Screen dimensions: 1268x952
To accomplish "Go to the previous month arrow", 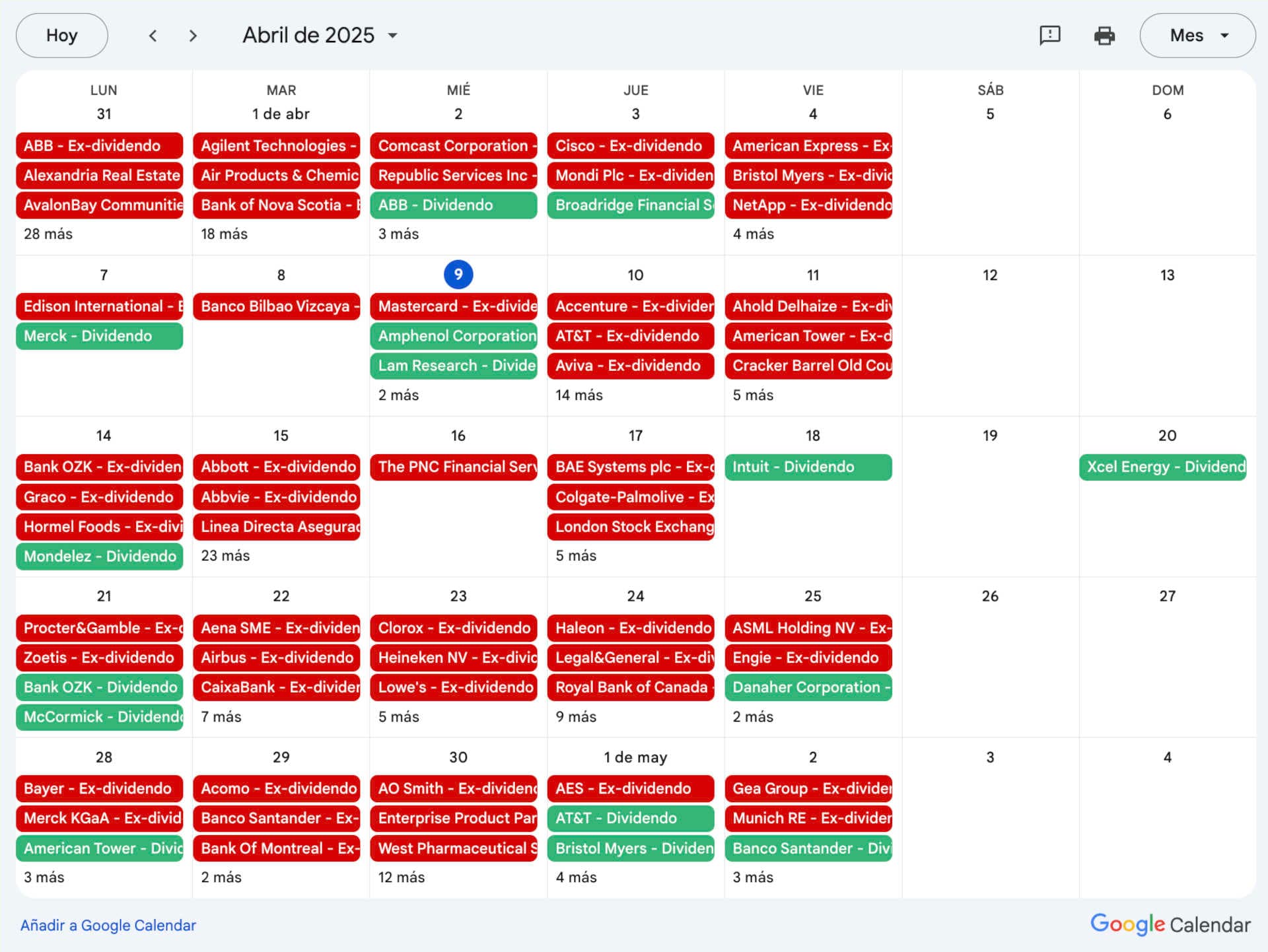I will click(x=153, y=36).
